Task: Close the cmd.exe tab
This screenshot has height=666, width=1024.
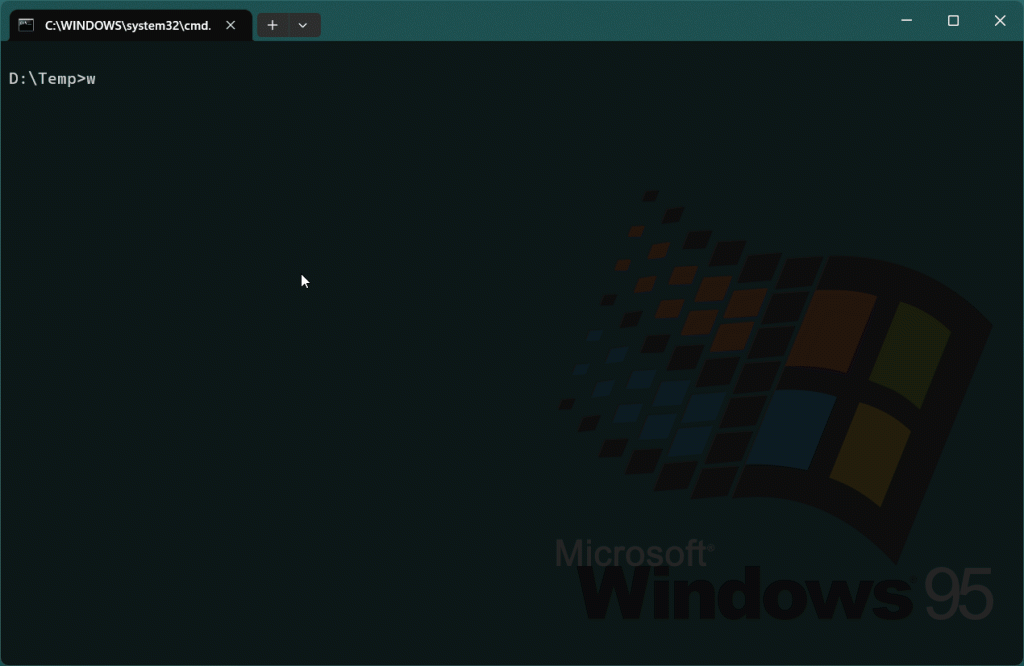Action: pyautogui.click(x=231, y=25)
